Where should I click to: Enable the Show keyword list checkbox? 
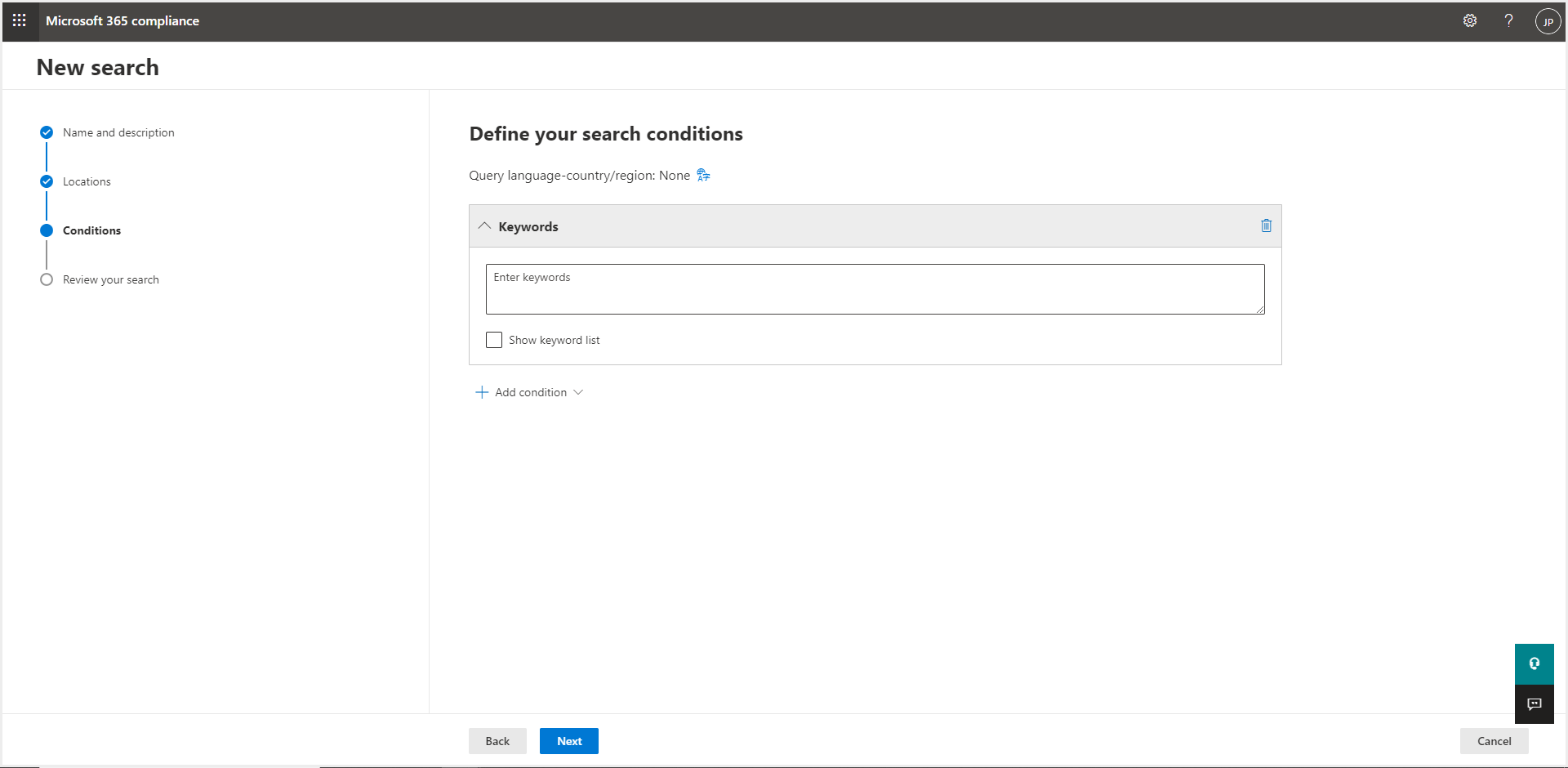[x=494, y=340]
